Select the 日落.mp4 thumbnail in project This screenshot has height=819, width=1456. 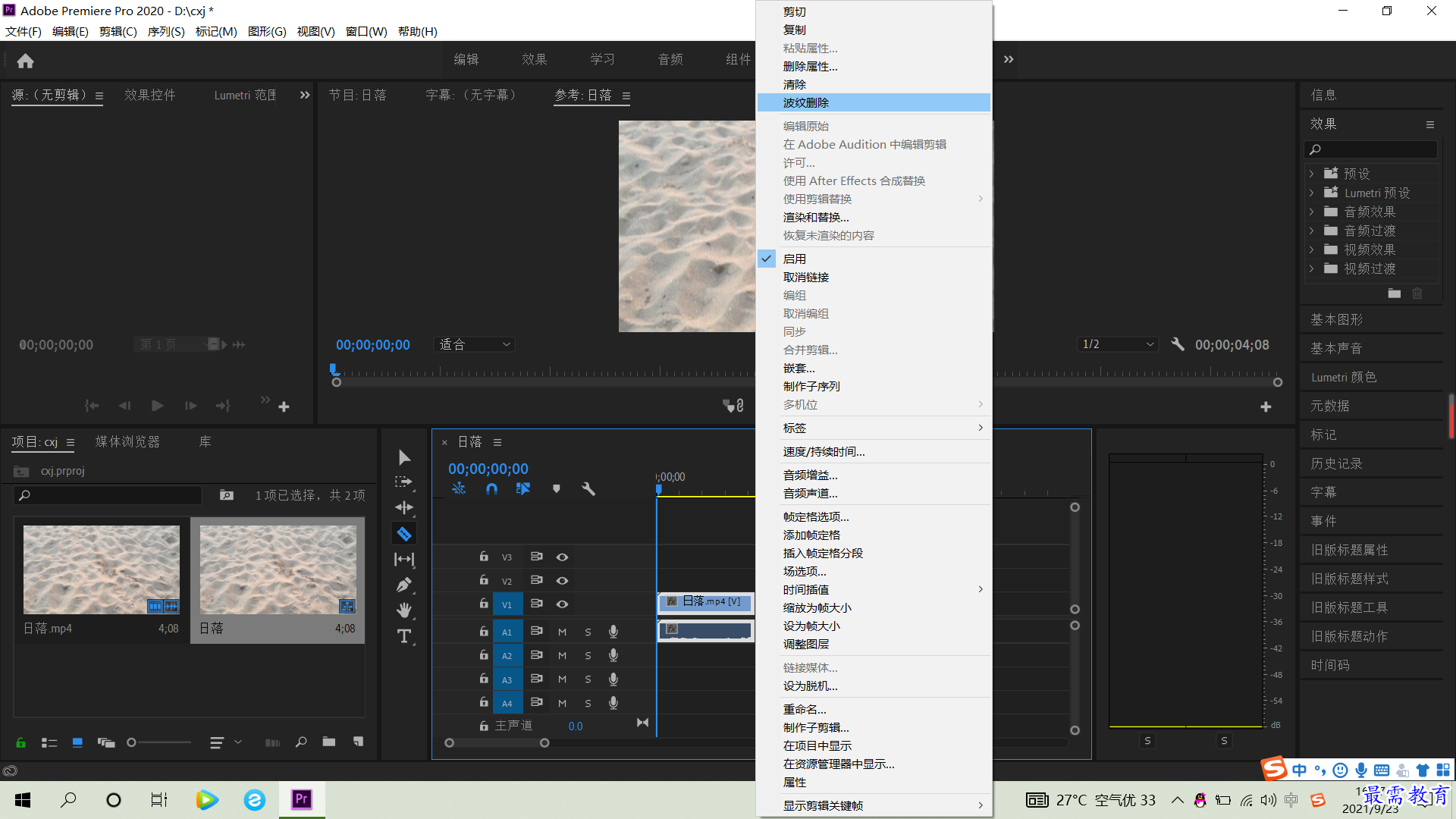click(x=102, y=570)
